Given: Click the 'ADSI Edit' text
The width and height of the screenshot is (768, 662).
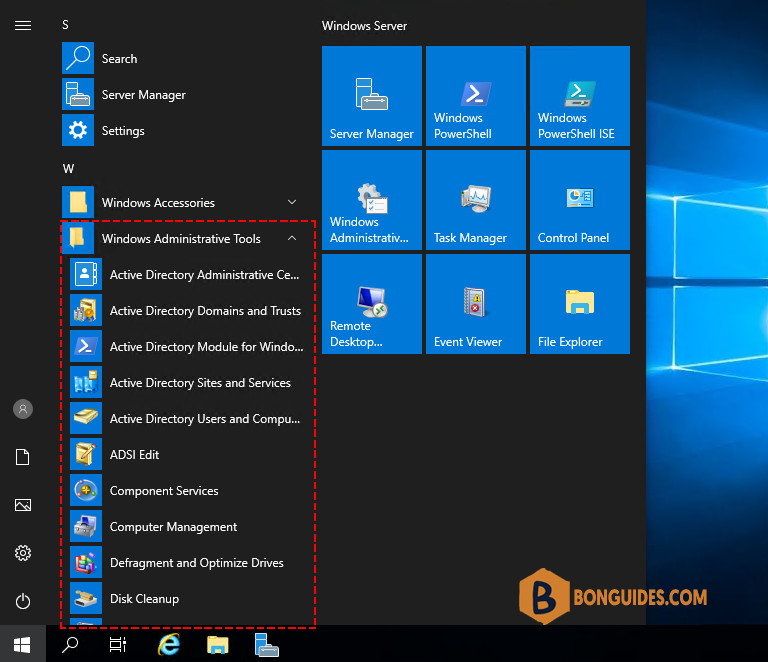Looking at the screenshot, I should (135, 455).
